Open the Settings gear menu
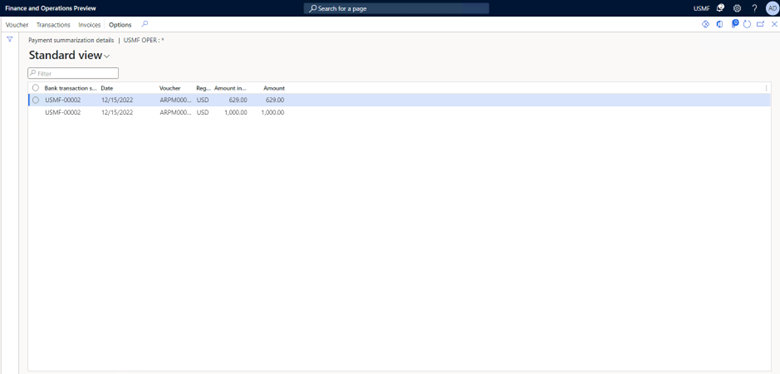Viewport: 780px width, 374px height. pos(737,8)
